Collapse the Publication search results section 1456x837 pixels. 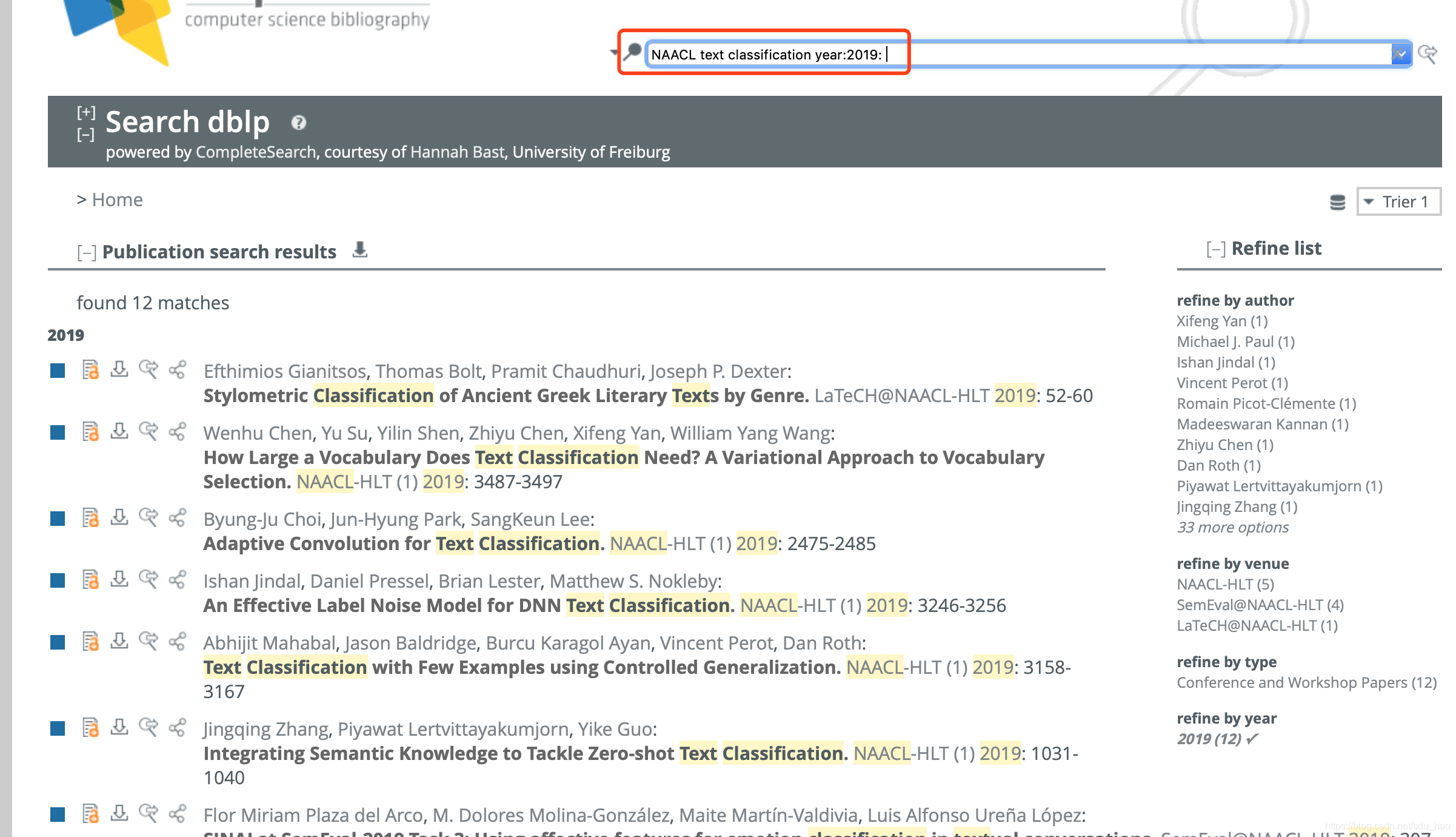[86, 252]
